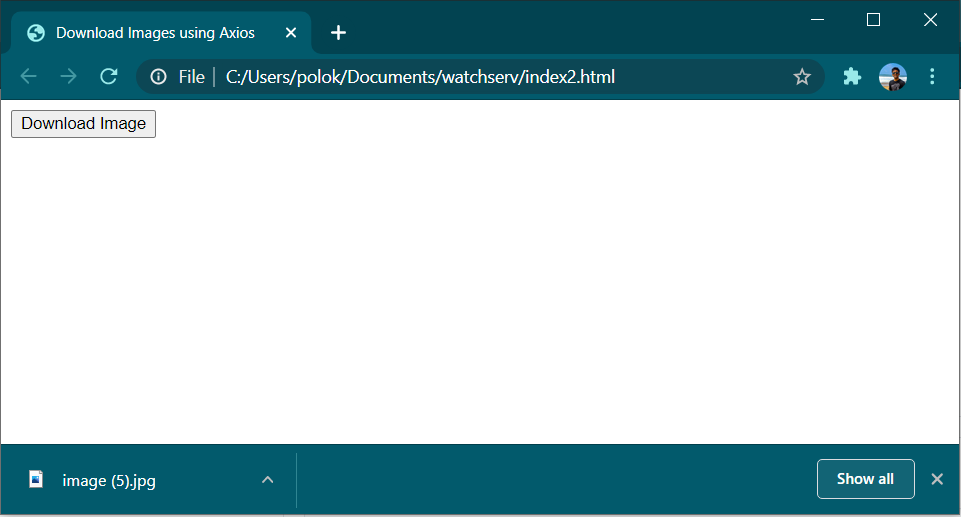Show all downloads
The width and height of the screenshot is (961, 517).
(865, 479)
